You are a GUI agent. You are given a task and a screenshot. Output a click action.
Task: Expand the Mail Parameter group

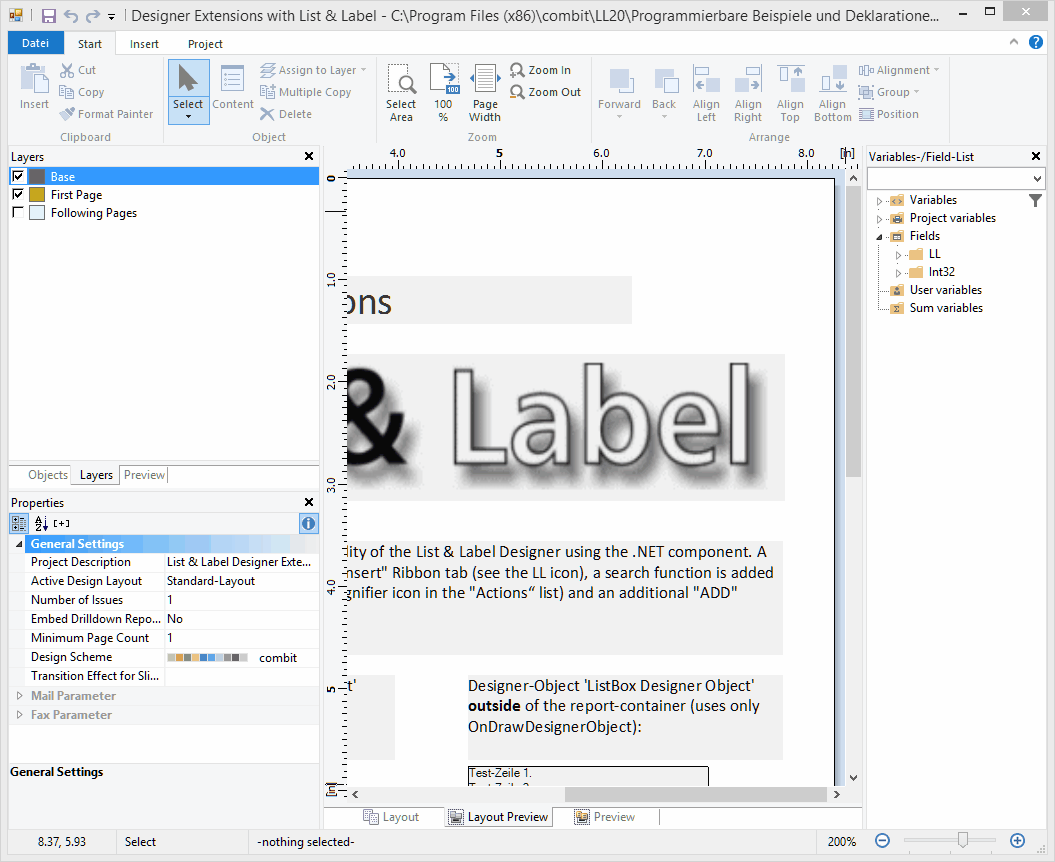20,696
